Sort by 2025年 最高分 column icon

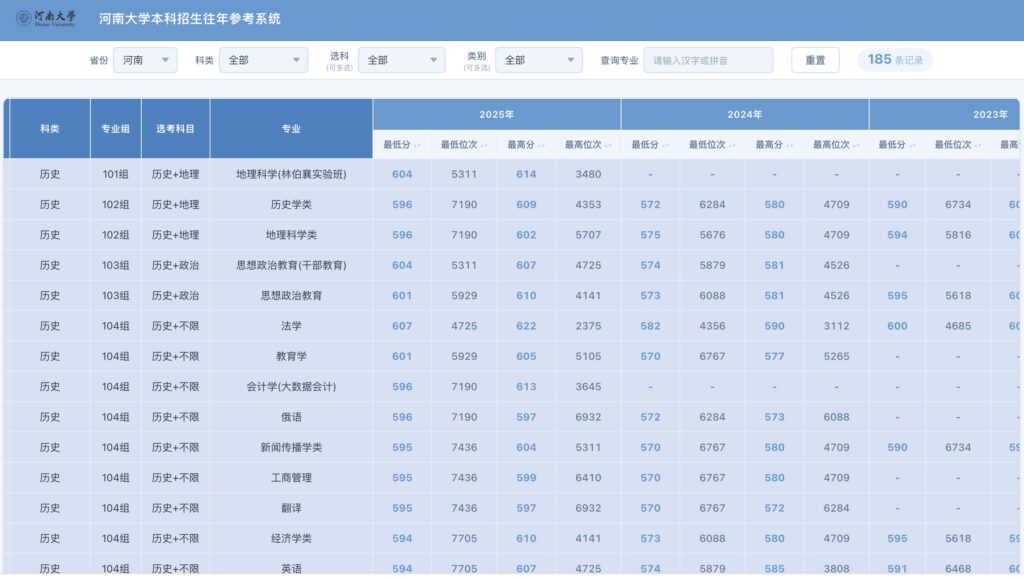(x=542, y=146)
